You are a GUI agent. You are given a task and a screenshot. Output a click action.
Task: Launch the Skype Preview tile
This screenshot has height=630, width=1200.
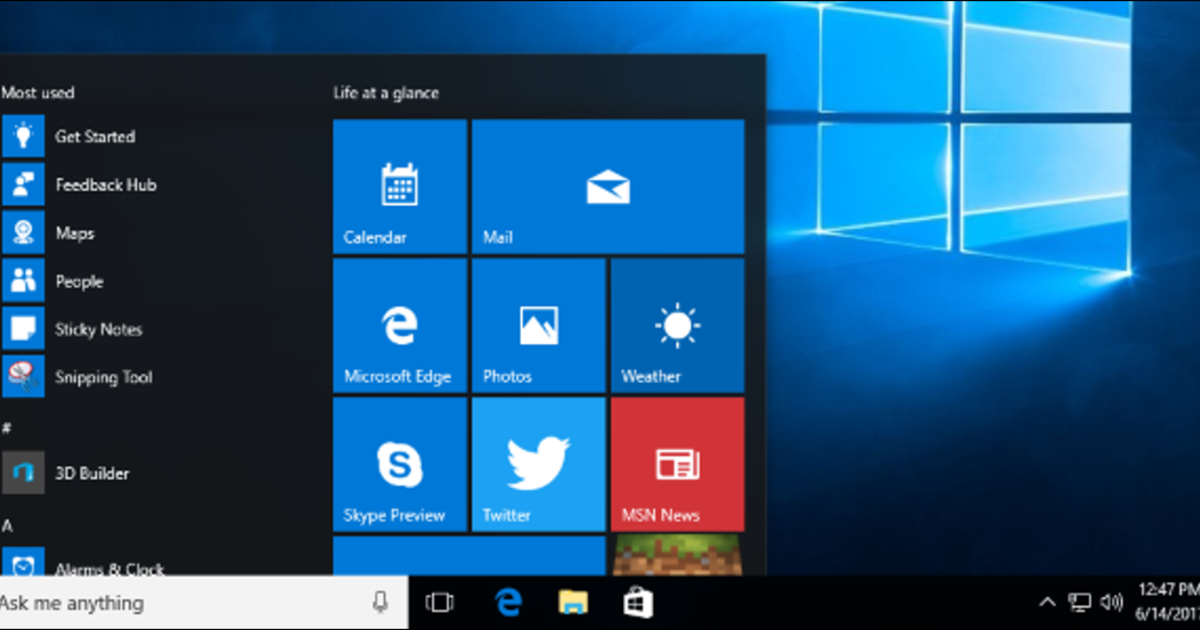coord(399,464)
